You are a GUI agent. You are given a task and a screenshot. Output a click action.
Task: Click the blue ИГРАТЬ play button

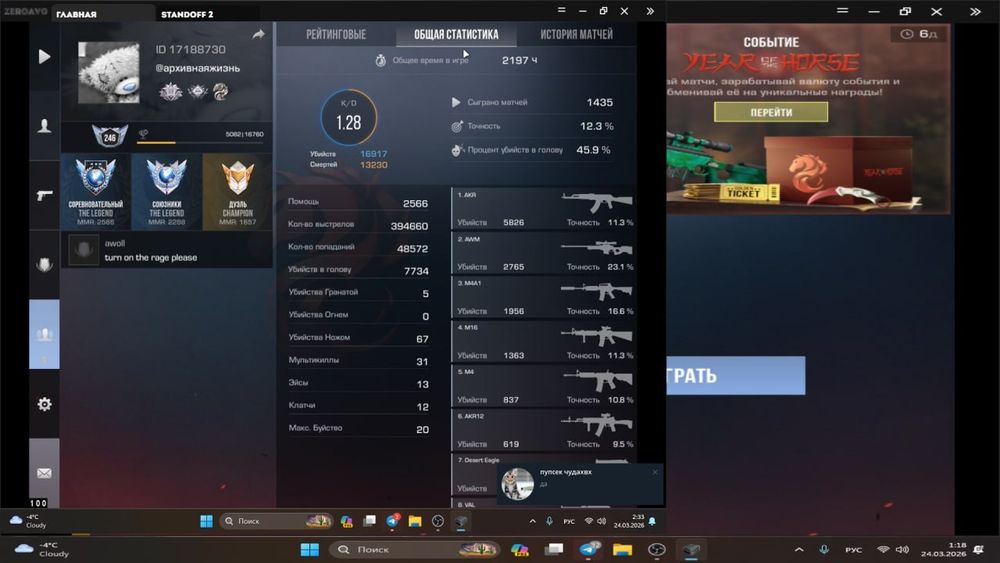[736, 376]
